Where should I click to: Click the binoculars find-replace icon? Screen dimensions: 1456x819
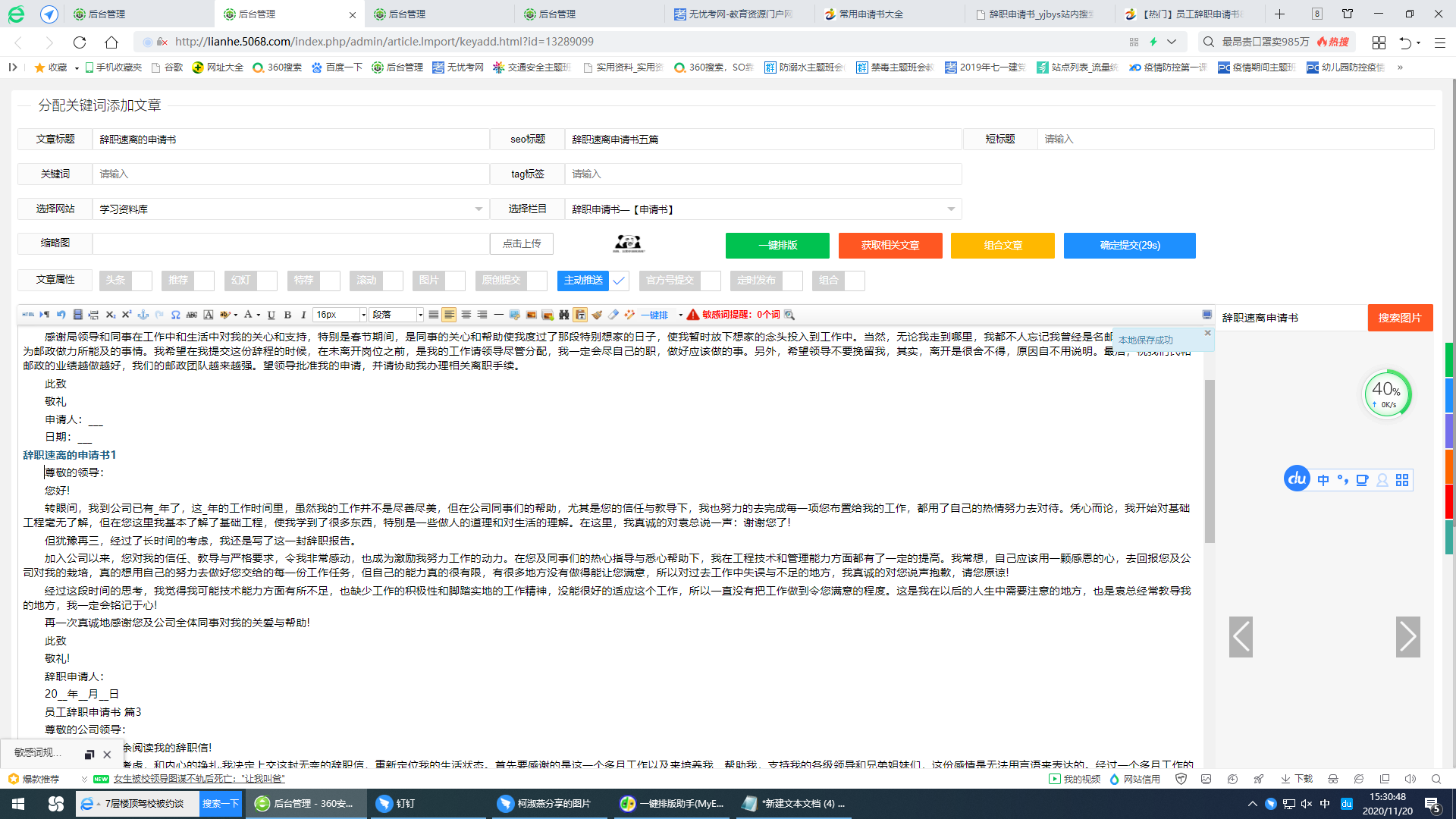563,315
